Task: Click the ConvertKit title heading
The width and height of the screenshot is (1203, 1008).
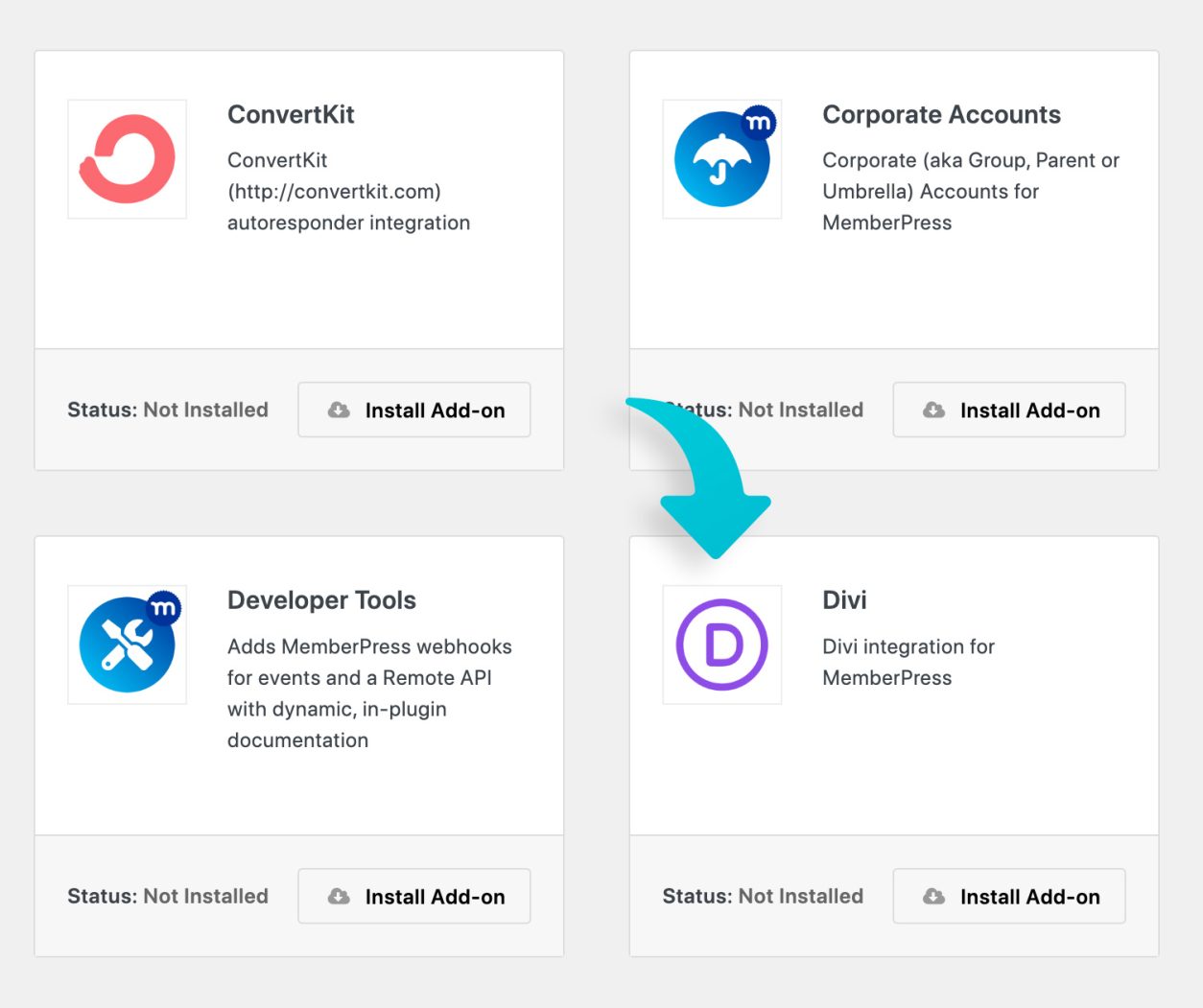Action: 291,114
